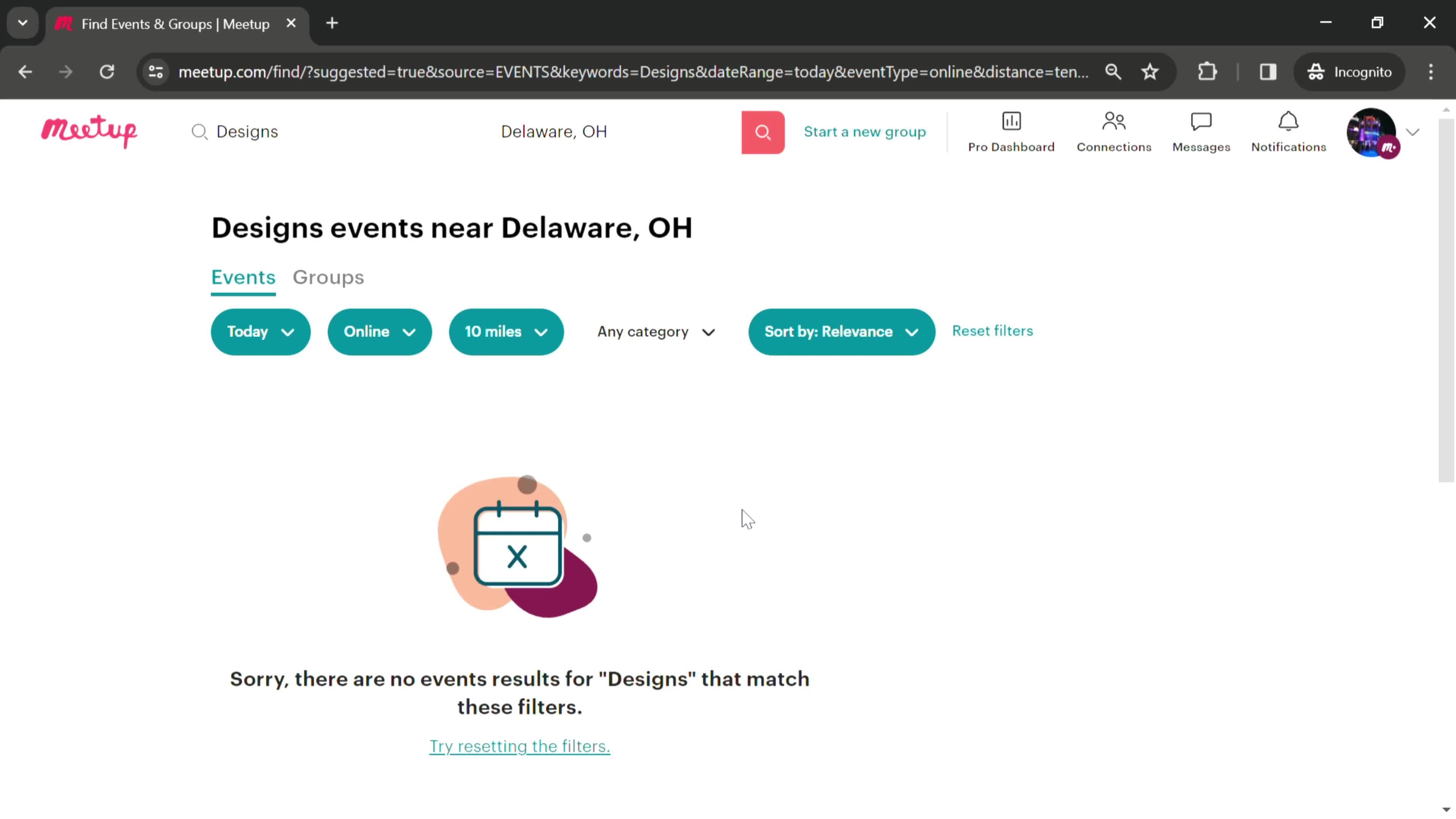
Task: Bookmark this page with the star
Action: (x=1150, y=72)
